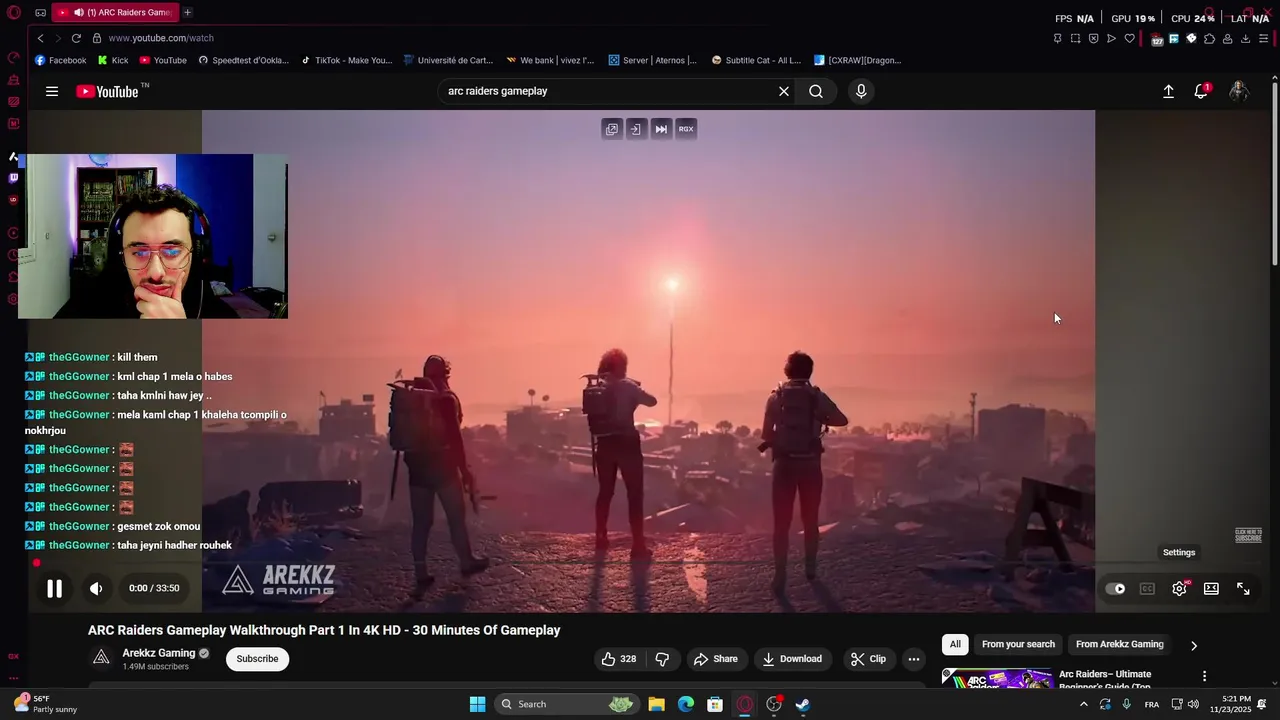Open the YouTube bookmark
This screenshot has height=720, width=1280.
[163, 60]
